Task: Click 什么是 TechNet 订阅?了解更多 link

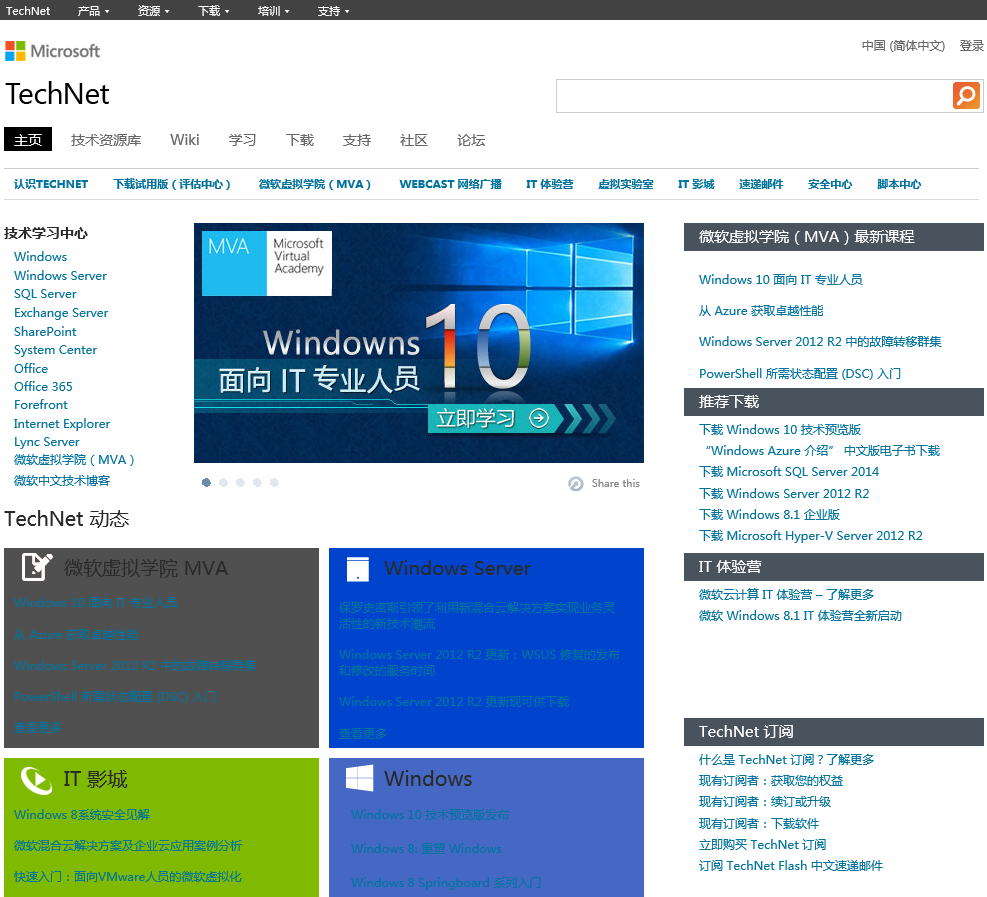Action: [786, 760]
